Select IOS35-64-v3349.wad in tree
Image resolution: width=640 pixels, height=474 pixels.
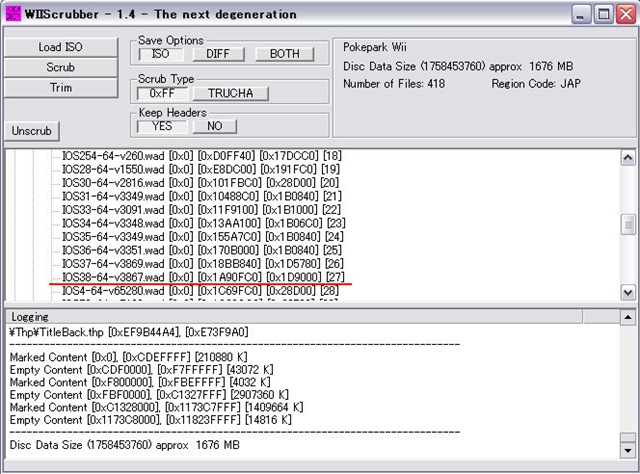tap(203, 237)
